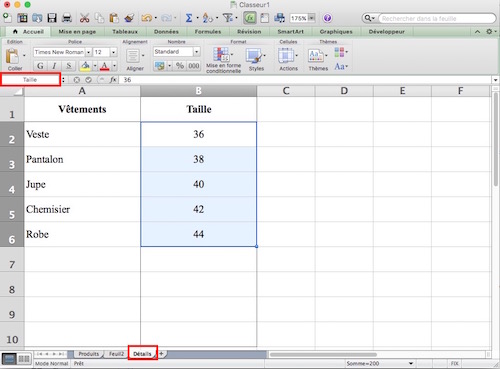Expand the formula bar arrow
This screenshot has width=500, height=369.
click(495, 80)
